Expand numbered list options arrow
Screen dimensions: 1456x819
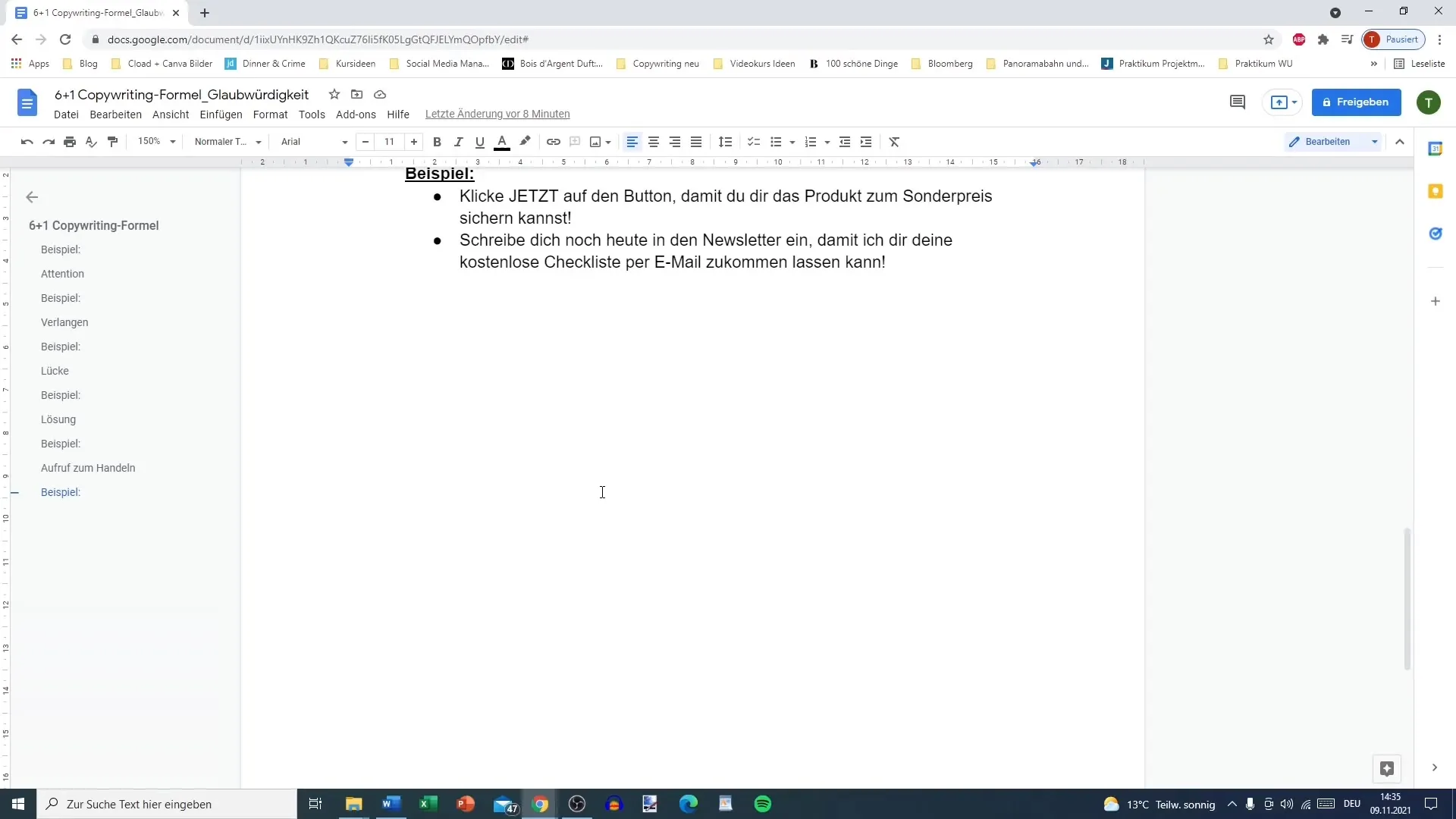827,142
